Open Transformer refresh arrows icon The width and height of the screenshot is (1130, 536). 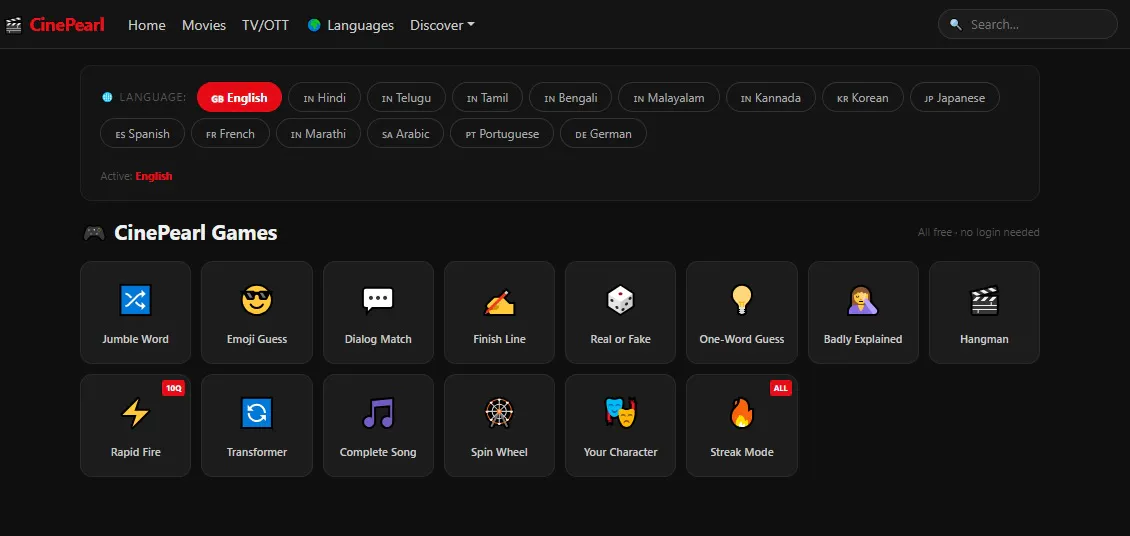tap(257, 414)
